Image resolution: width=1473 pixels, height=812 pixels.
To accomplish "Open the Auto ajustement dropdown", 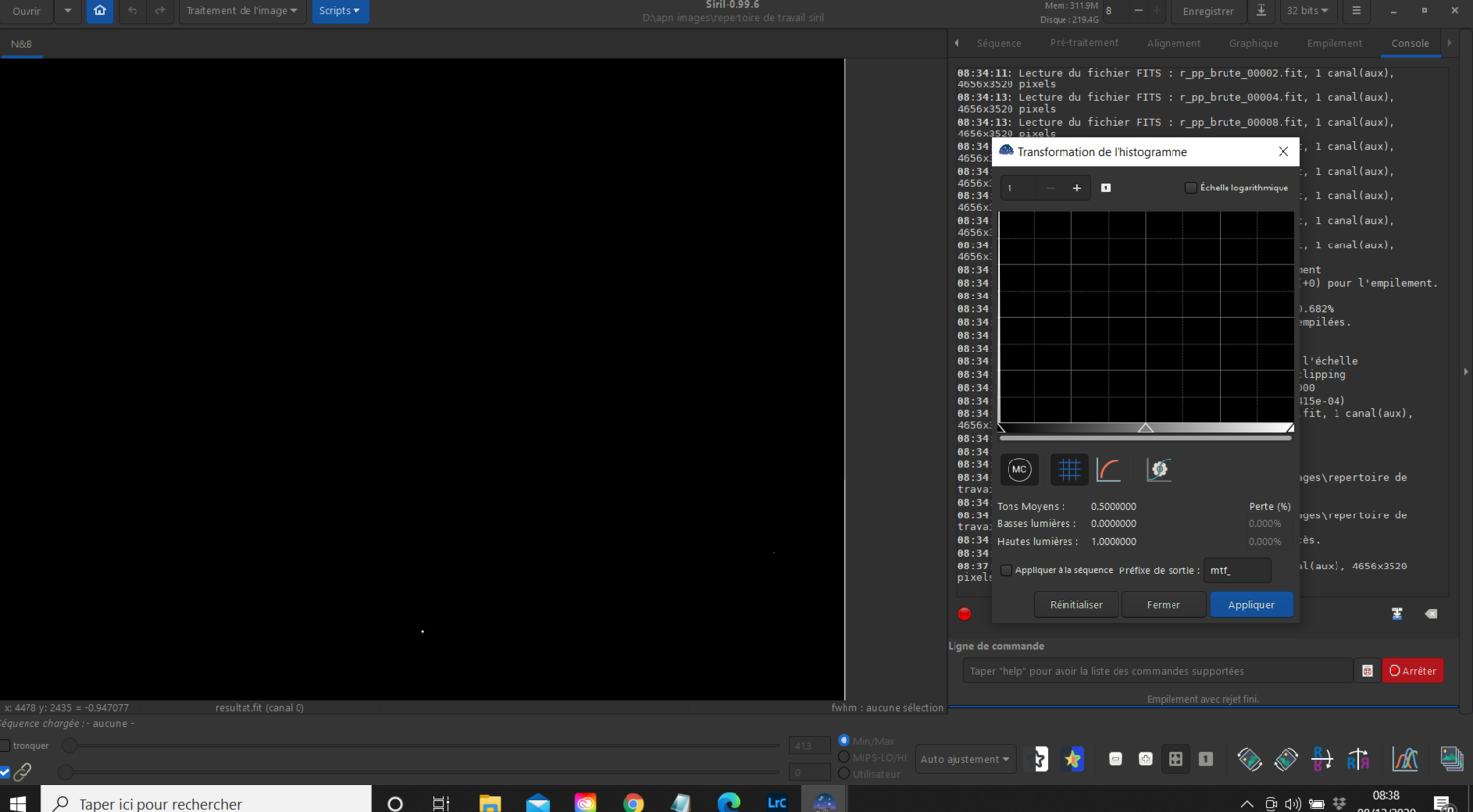I will (x=965, y=759).
